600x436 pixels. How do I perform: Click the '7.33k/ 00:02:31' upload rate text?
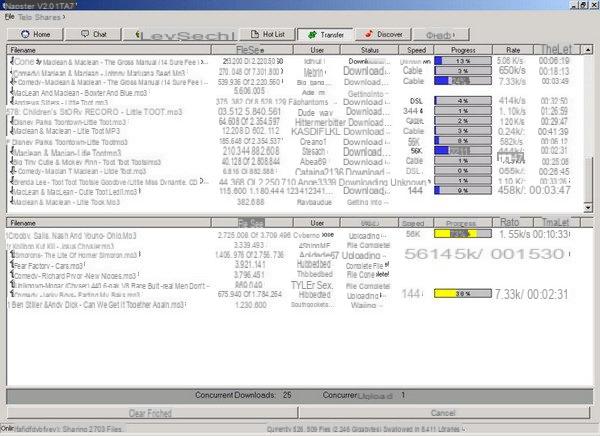point(531,294)
